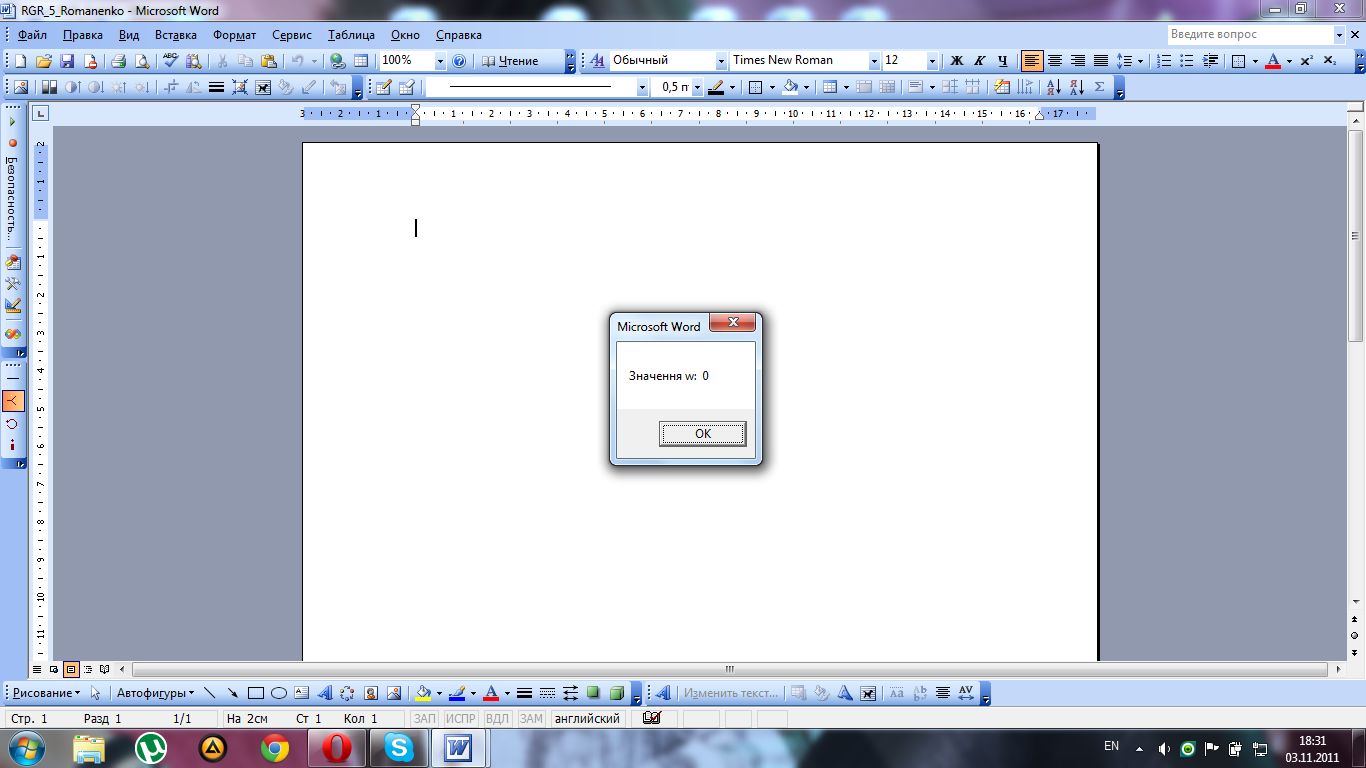The image size is (1366, 768).
Task: Open Skype from the Windows taskbar
Action: pos(398,748)
